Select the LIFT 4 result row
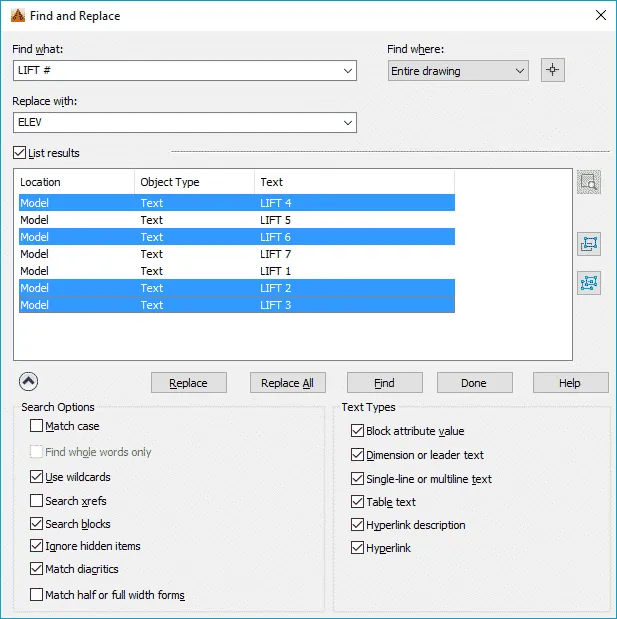This screenshot has width=617, height=619. 237,203
